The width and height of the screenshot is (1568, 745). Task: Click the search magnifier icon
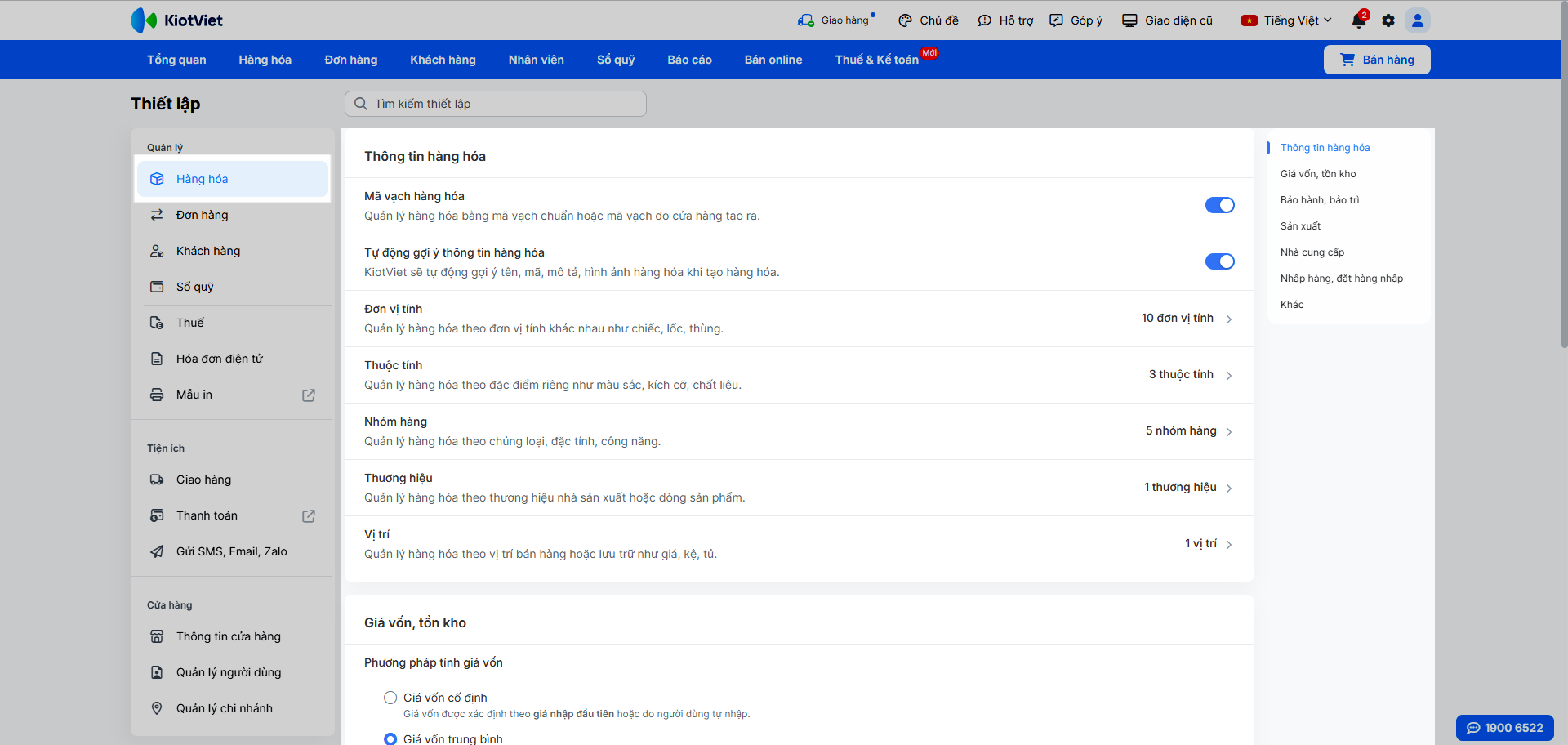tap(361, 104)
